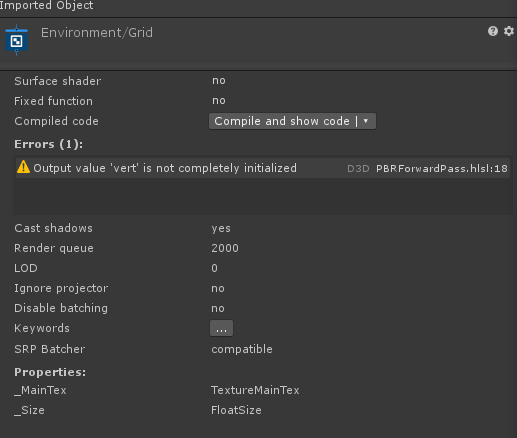Click the Disable batching value no
Screen dimensions: 517x438
[x=218, y=309]
